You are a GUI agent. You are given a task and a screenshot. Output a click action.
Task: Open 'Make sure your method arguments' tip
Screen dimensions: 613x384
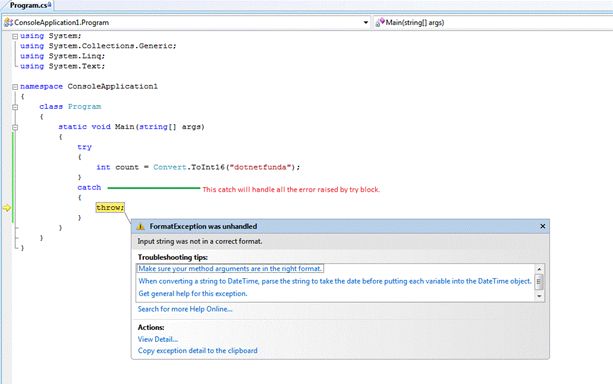tap(230, 269)
